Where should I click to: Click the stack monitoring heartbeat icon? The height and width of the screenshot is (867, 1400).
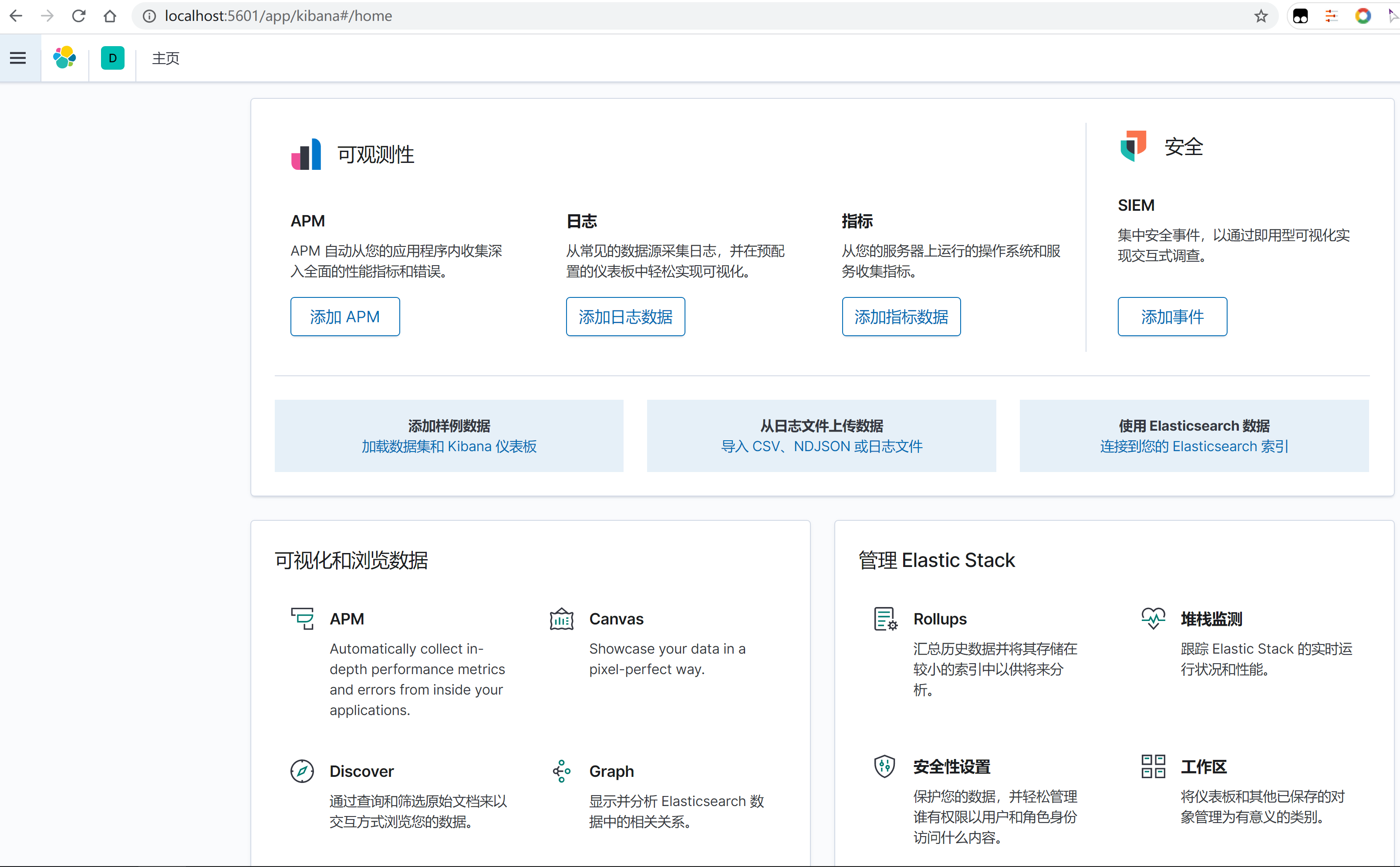click(x=1153, y=619)
